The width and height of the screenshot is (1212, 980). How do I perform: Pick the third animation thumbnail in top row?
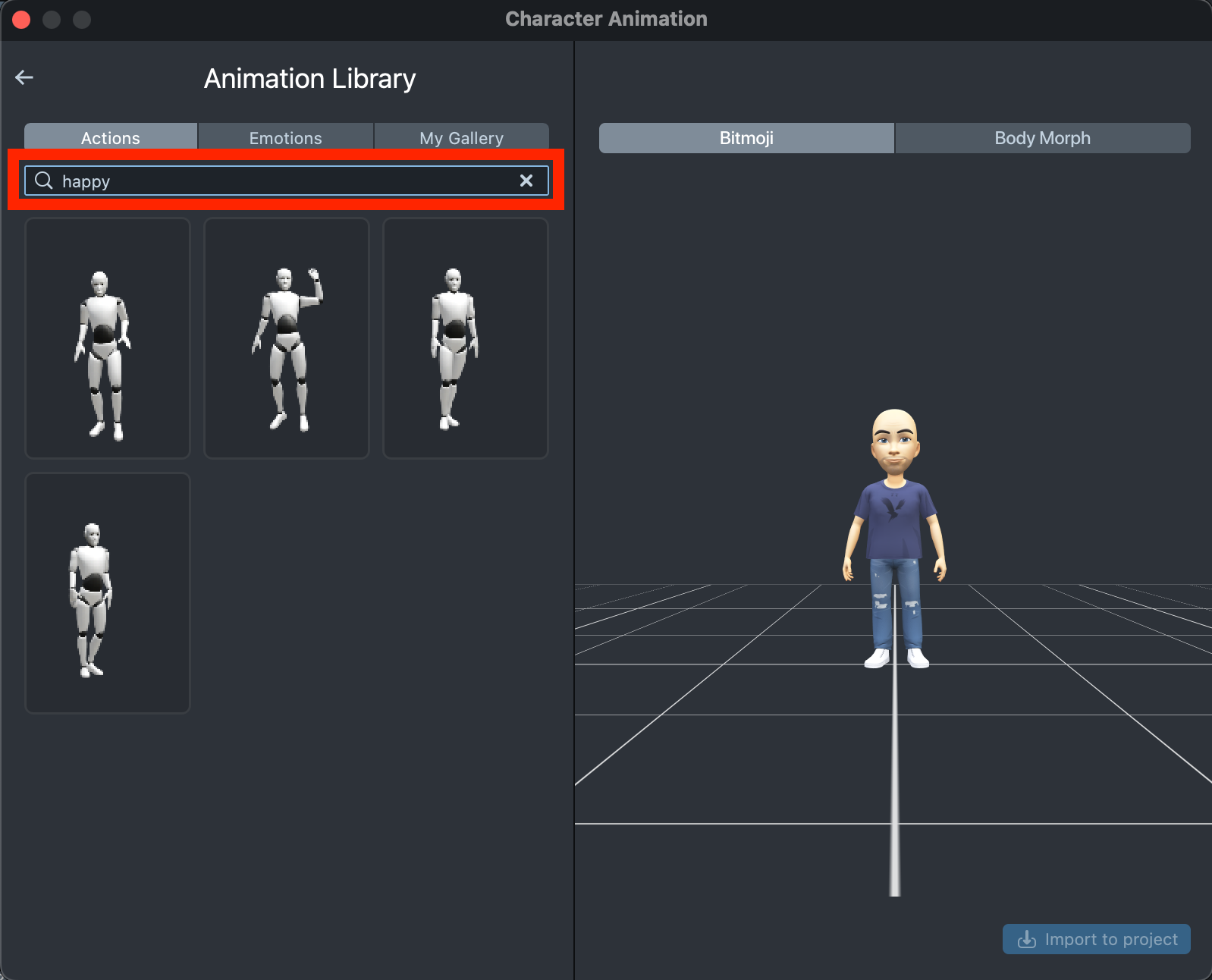(466, 338)
